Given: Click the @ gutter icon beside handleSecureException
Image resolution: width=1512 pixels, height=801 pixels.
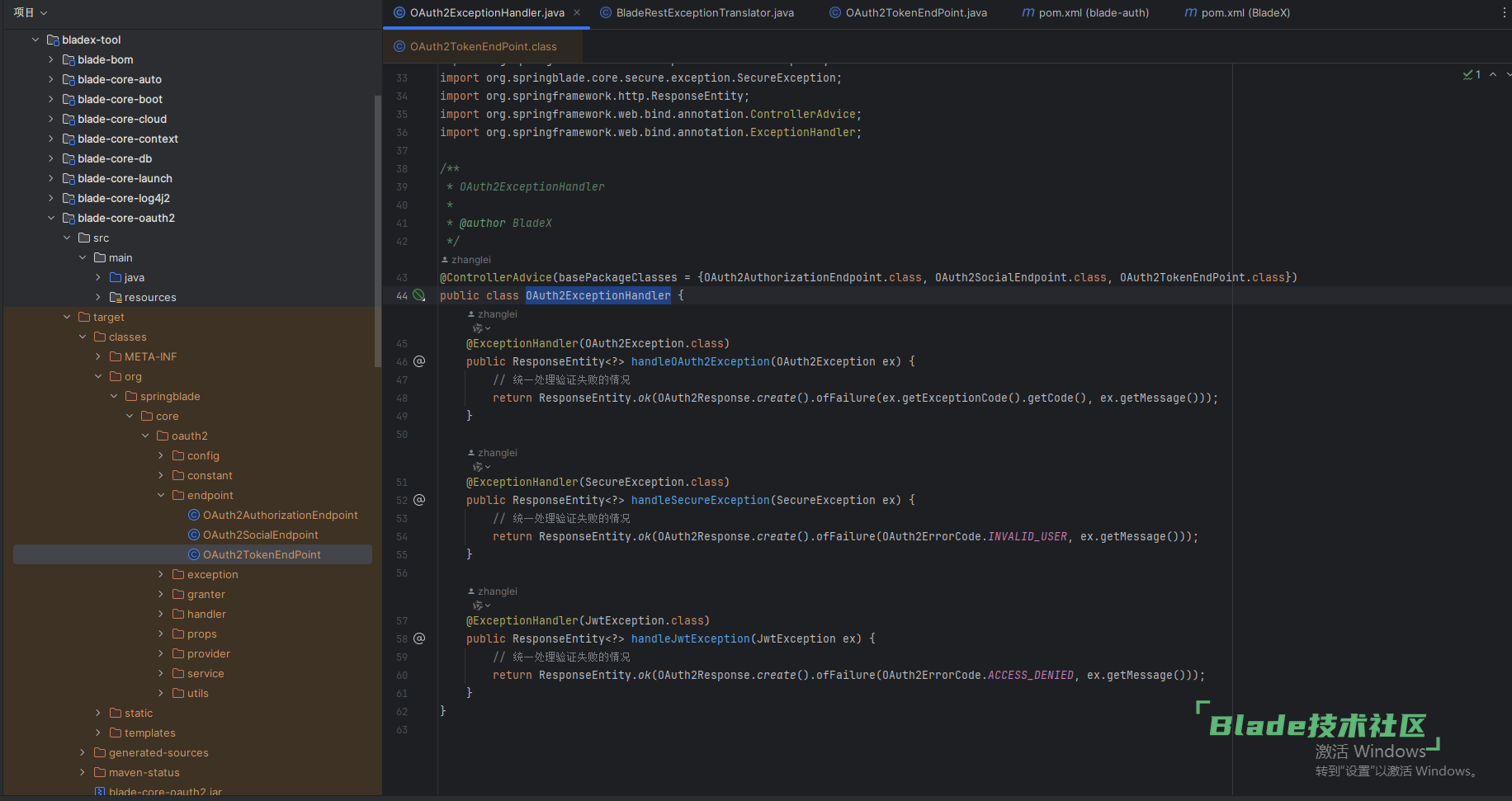Looking at the screenshot, I should (x=419, y=500).
